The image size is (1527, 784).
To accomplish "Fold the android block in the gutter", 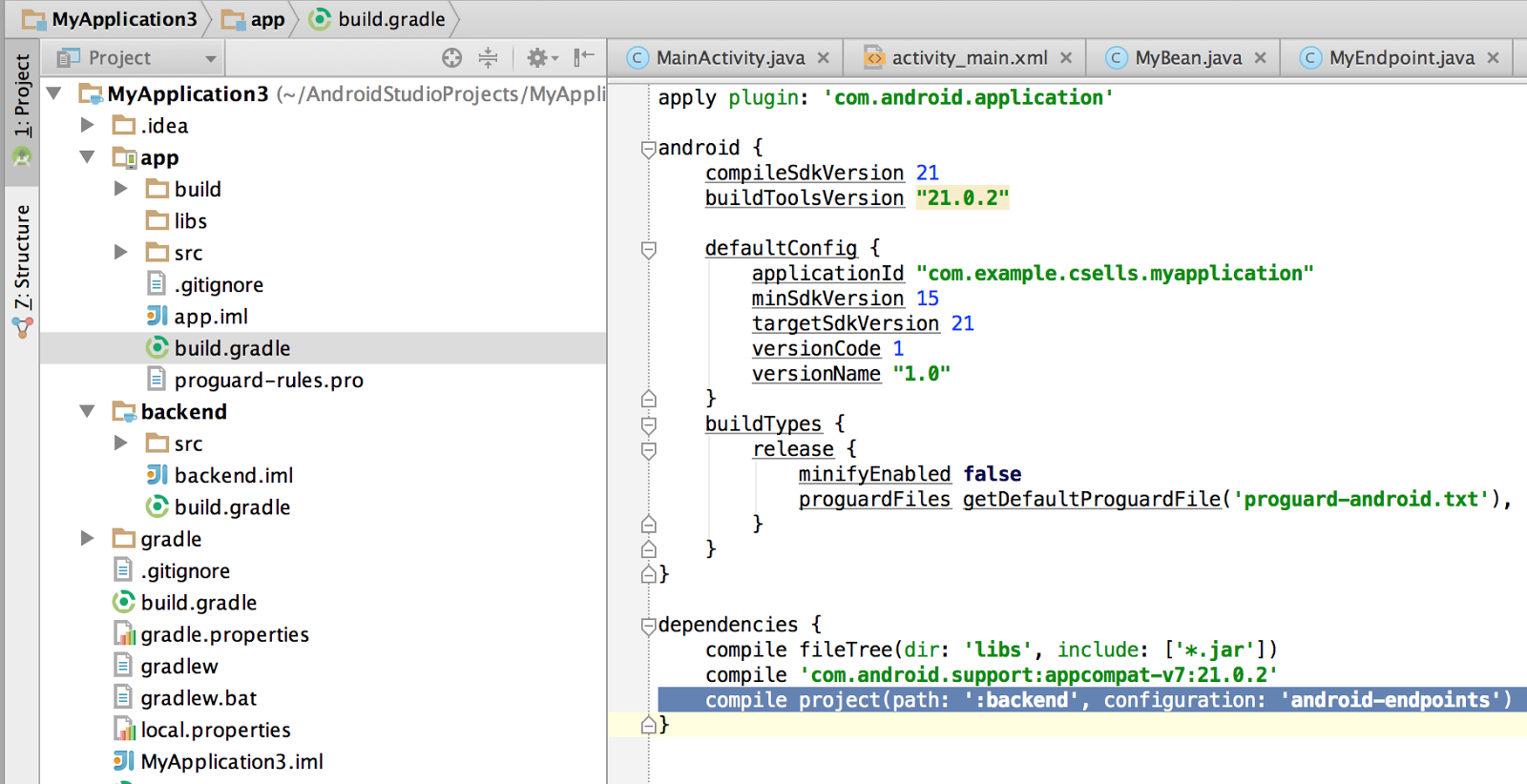I will pyautogui.click(x=649, y=148).
